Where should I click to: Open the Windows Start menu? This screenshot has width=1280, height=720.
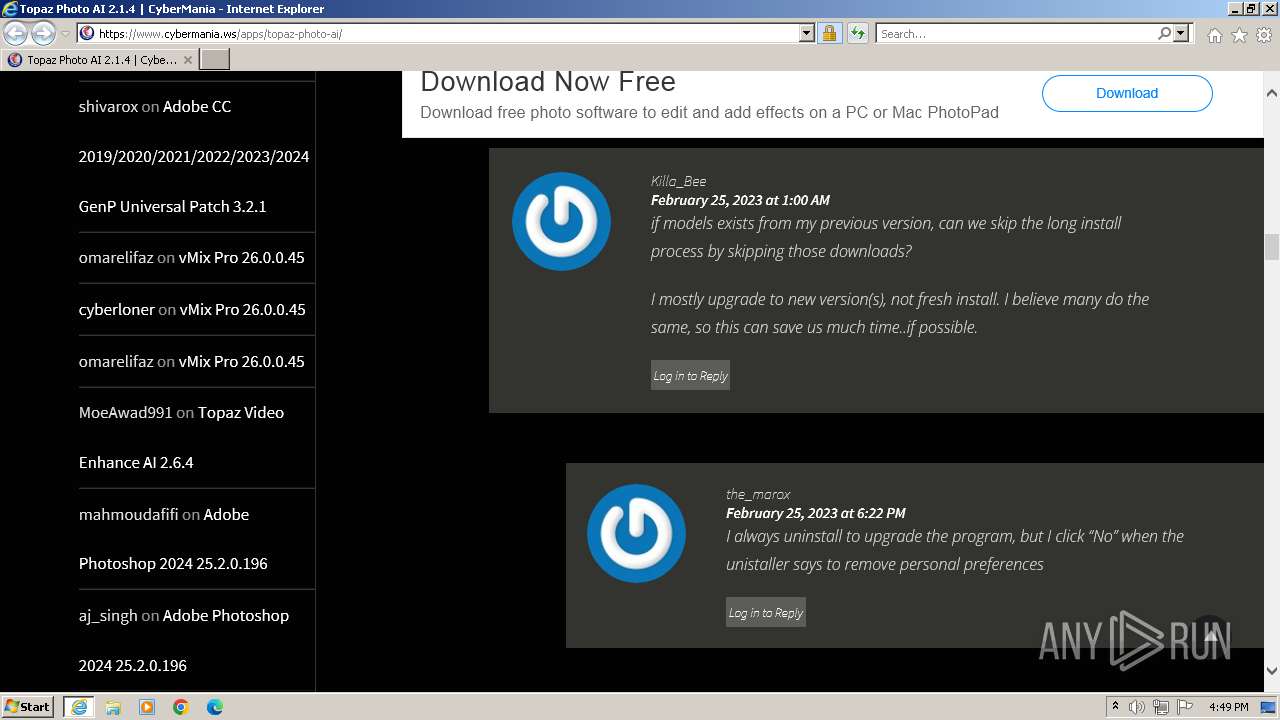point(28,706)
